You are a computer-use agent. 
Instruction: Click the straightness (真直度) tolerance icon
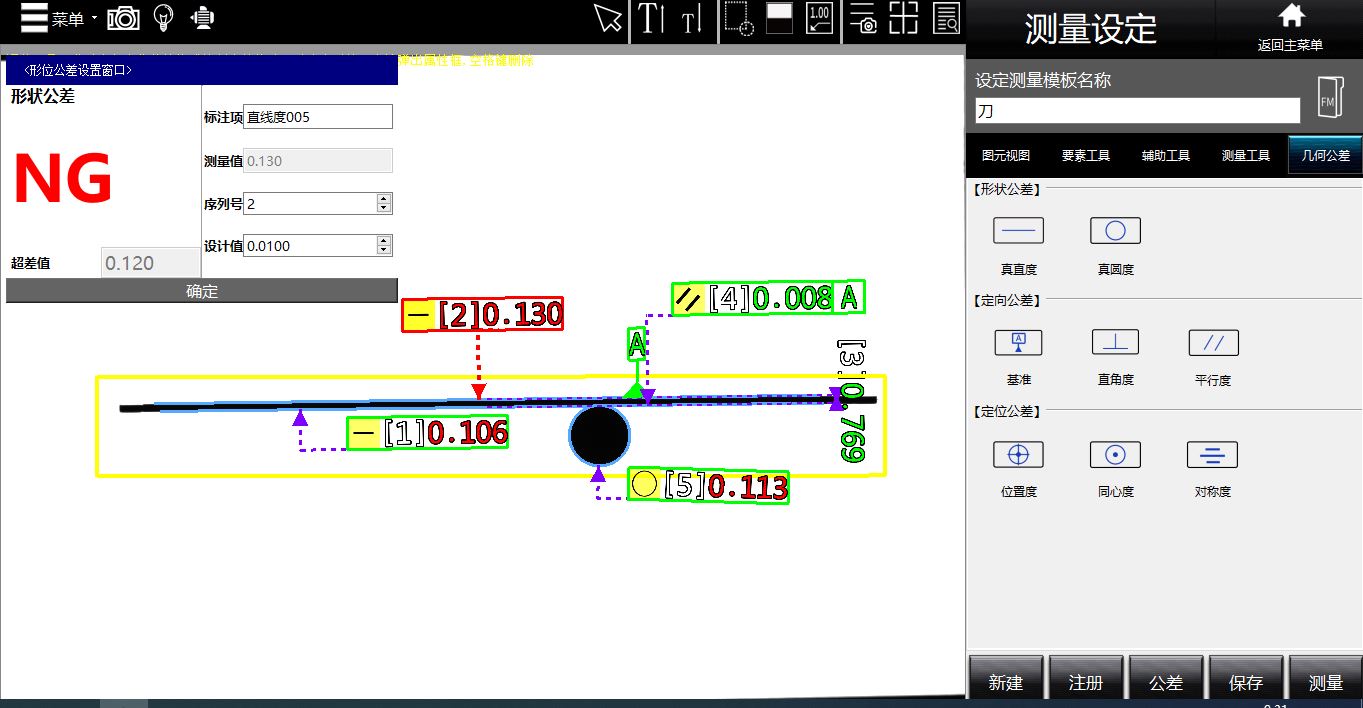coord(1018,231)
